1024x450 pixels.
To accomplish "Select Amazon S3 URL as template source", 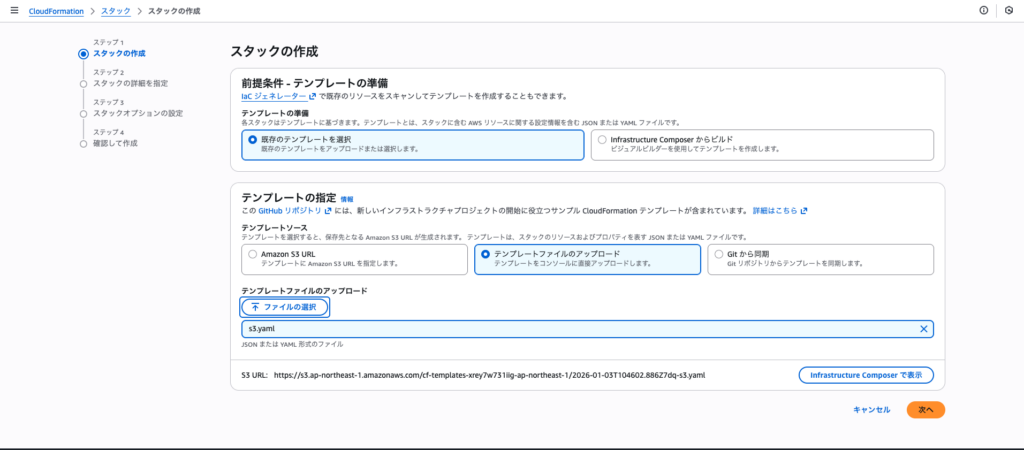I will pyautogui.click(x=253, y=254).
